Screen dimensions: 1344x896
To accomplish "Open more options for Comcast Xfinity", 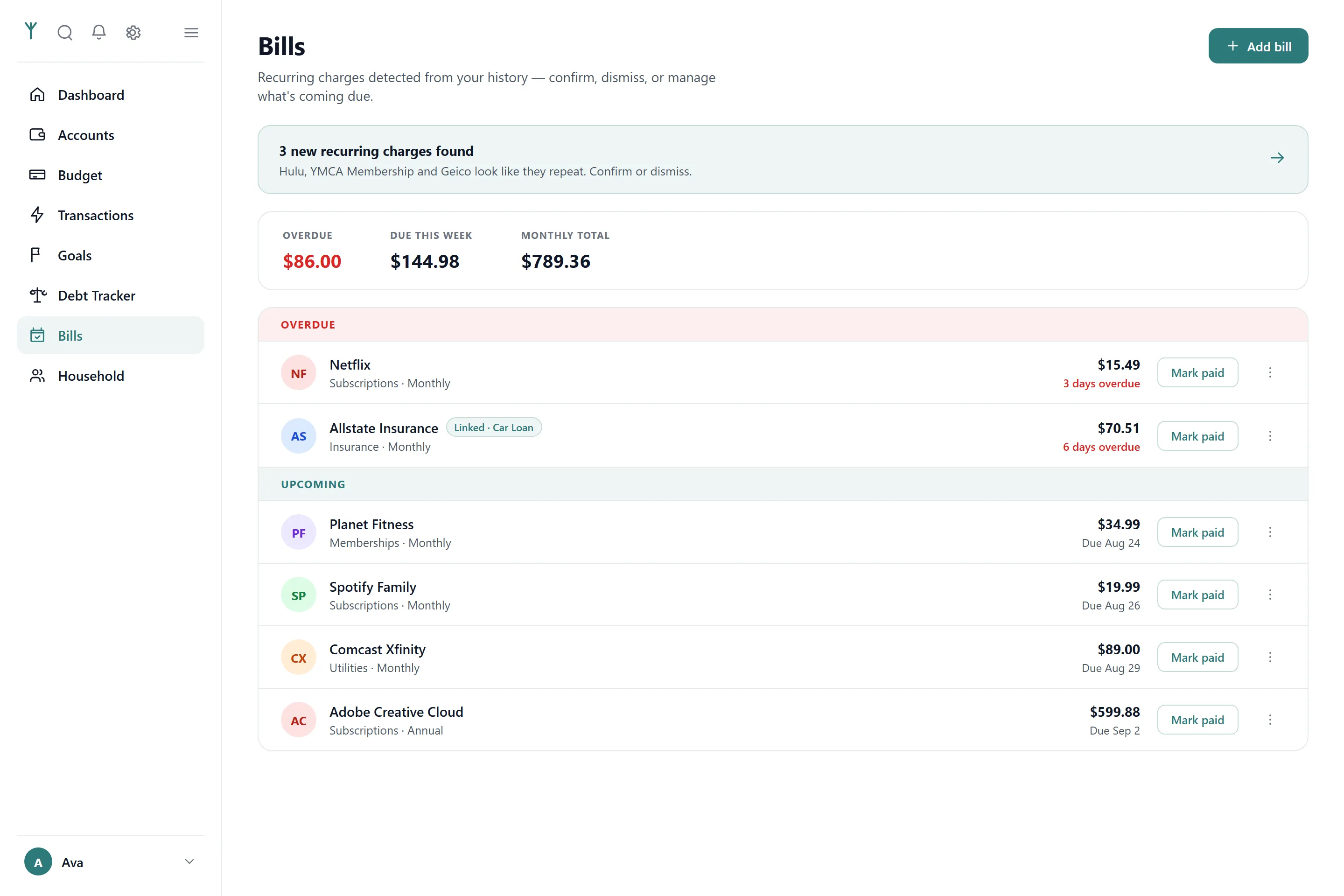I will point(1270,657).
